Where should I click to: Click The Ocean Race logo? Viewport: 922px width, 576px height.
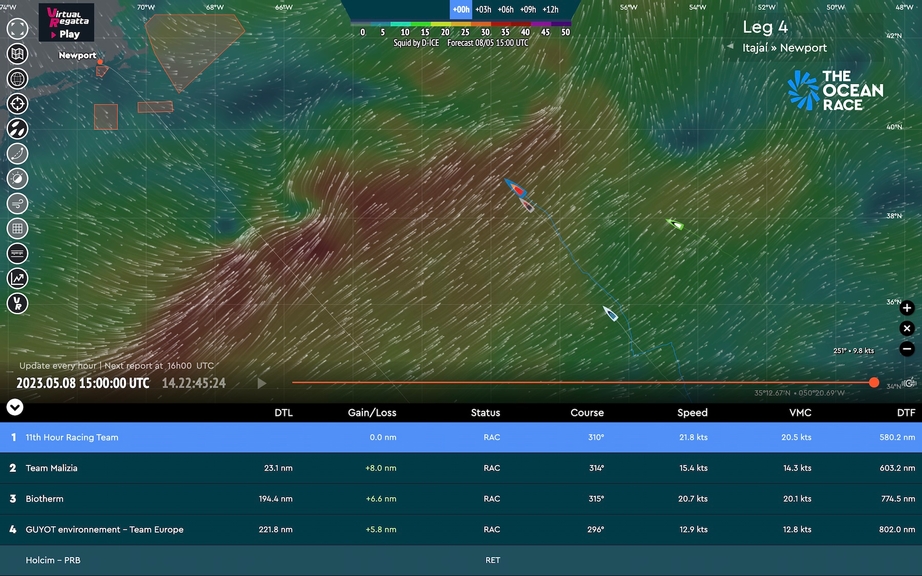tap(836, 90)
